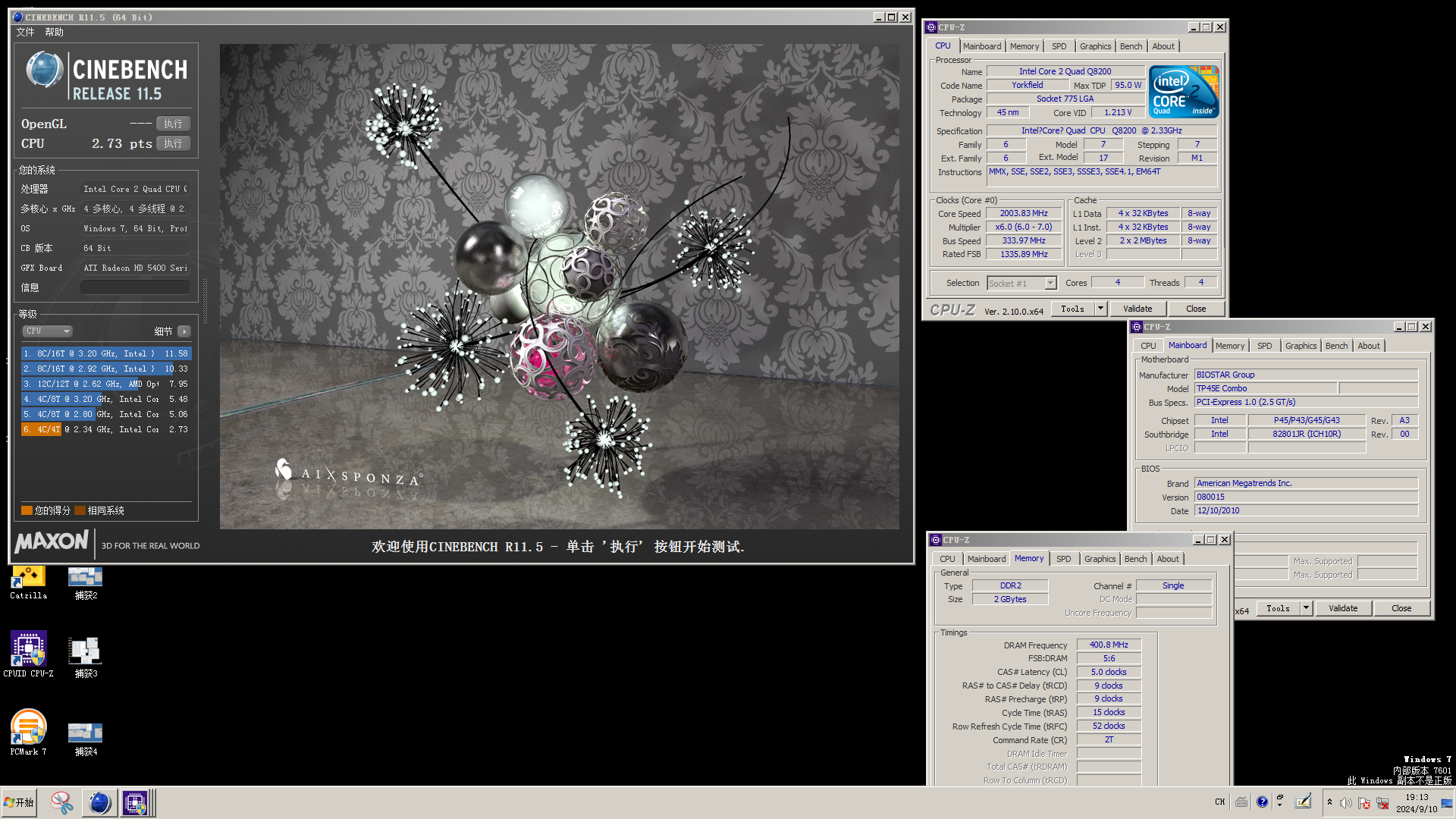Screen dimensions: 1456x819
Task: Click the Intel Core 2 Quad logo in CPU-Z
Action: coord(1183,92)
